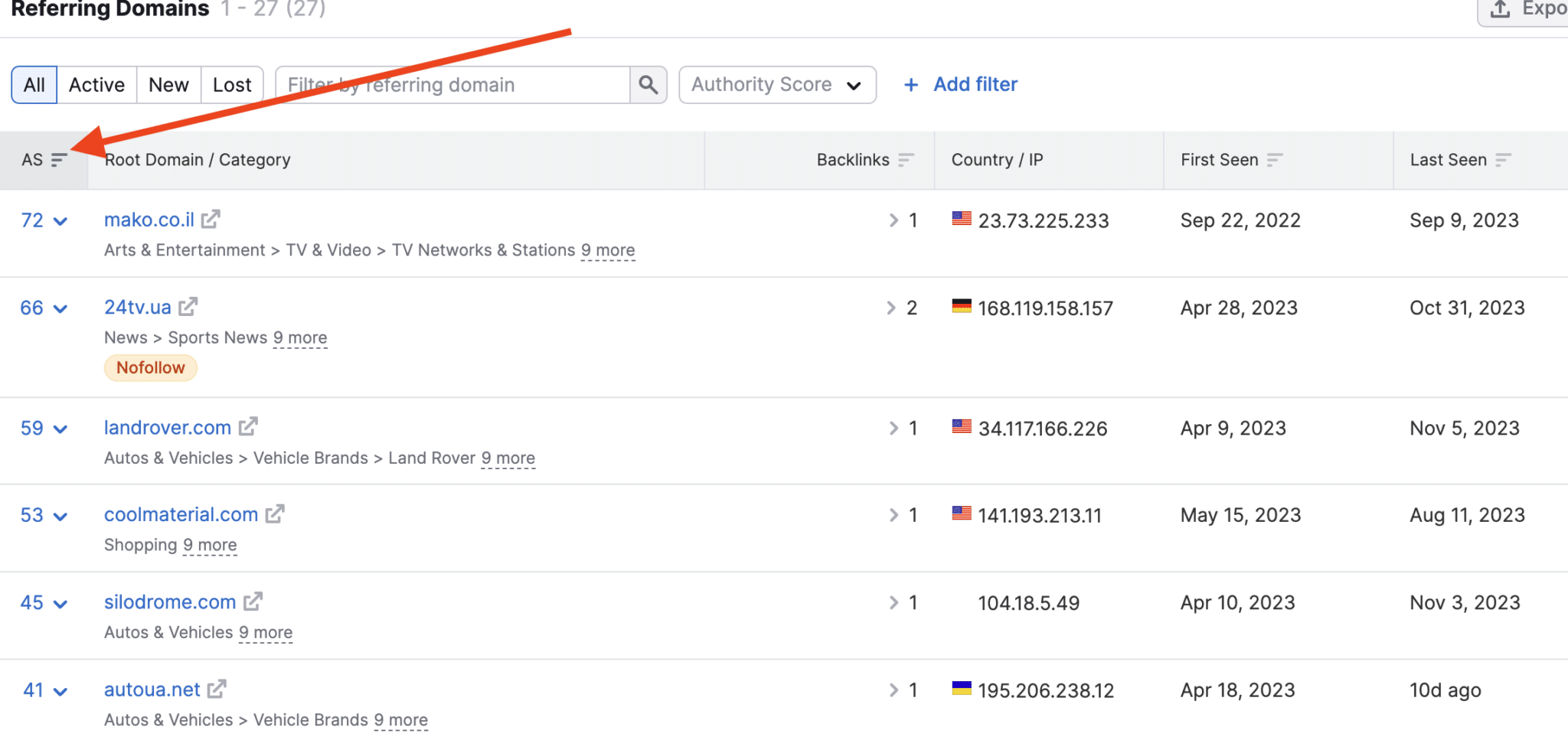The width and height of the screenshot is (1568, 740).
Task: Switch to the New tab
Action: pyautogui.click(x=168, y=84)
